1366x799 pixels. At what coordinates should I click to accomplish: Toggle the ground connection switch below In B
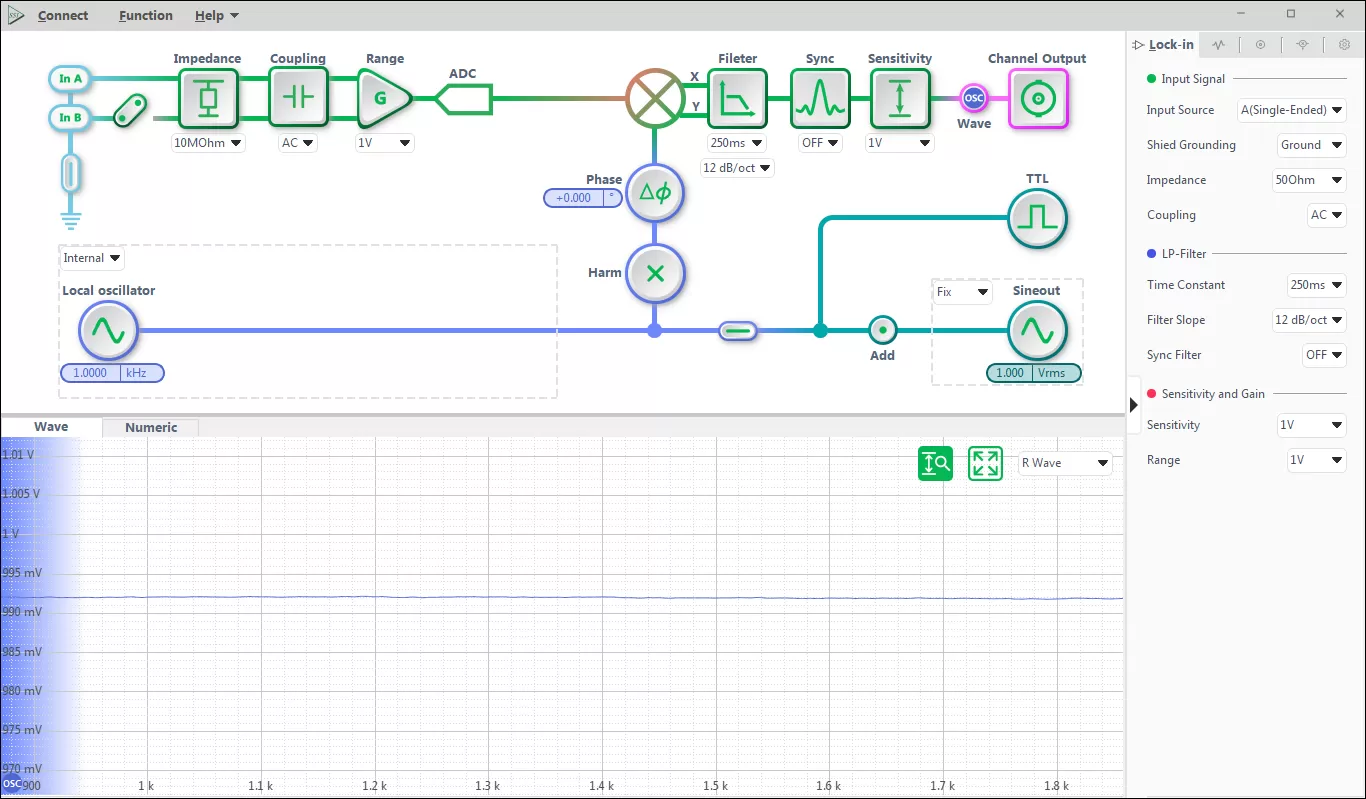(x=70, y=172)
